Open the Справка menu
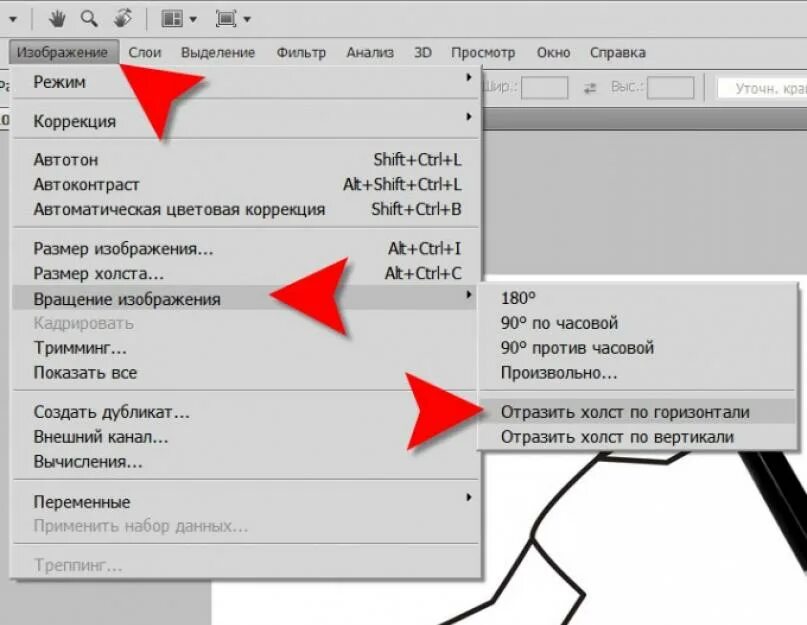The image size is (807, 625). tap(618, 53)
